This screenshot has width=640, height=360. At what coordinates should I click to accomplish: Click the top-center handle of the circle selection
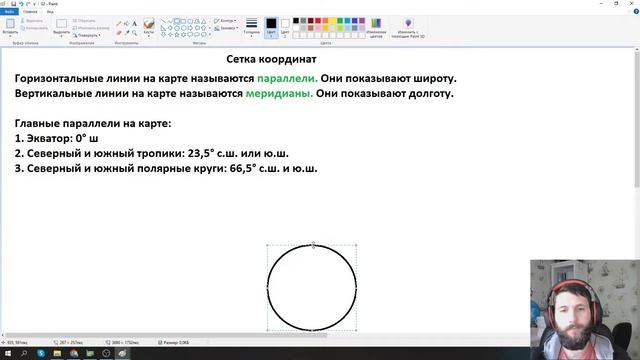click(313, 245)
